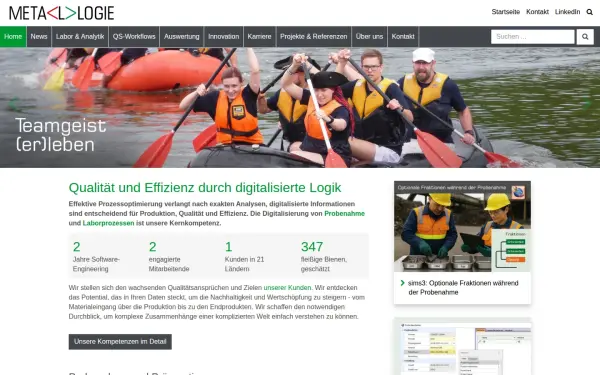Click the Jahre Software-Engineering counter
The width and height of the screenshot is (600, 375).
click(96, 256)
